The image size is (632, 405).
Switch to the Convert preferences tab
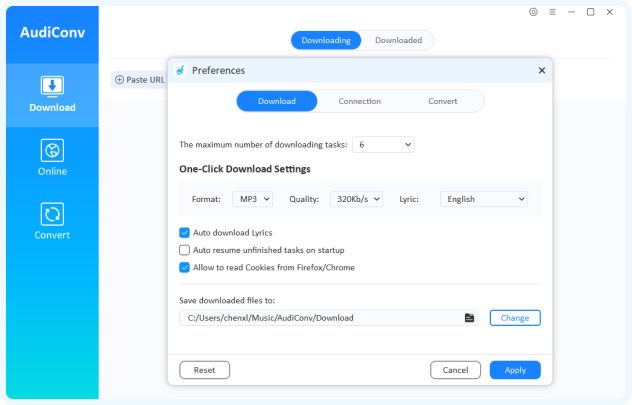[x=443, y=101]
